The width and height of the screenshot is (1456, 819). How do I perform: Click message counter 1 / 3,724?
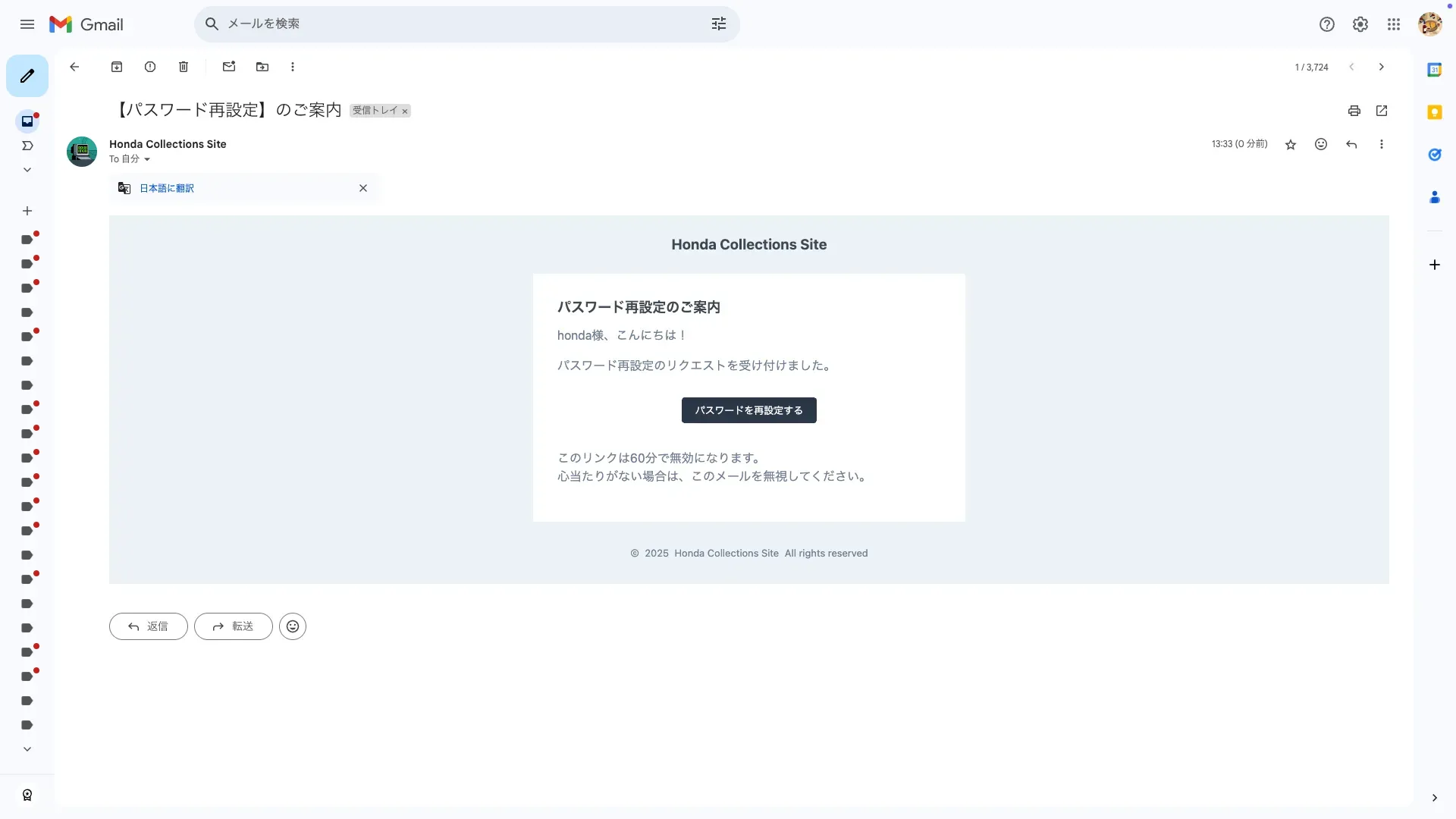(x=1312, y=67)
